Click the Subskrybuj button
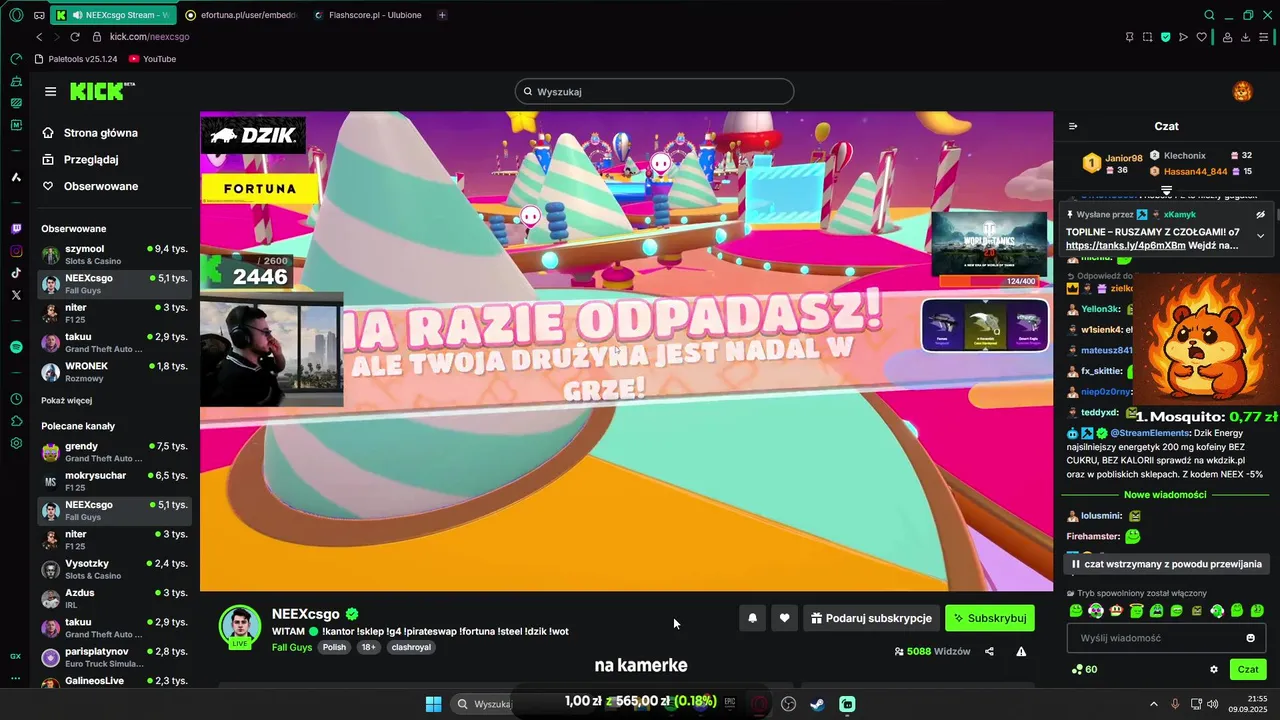1280x720 pixels. click(x=990, y=618)
